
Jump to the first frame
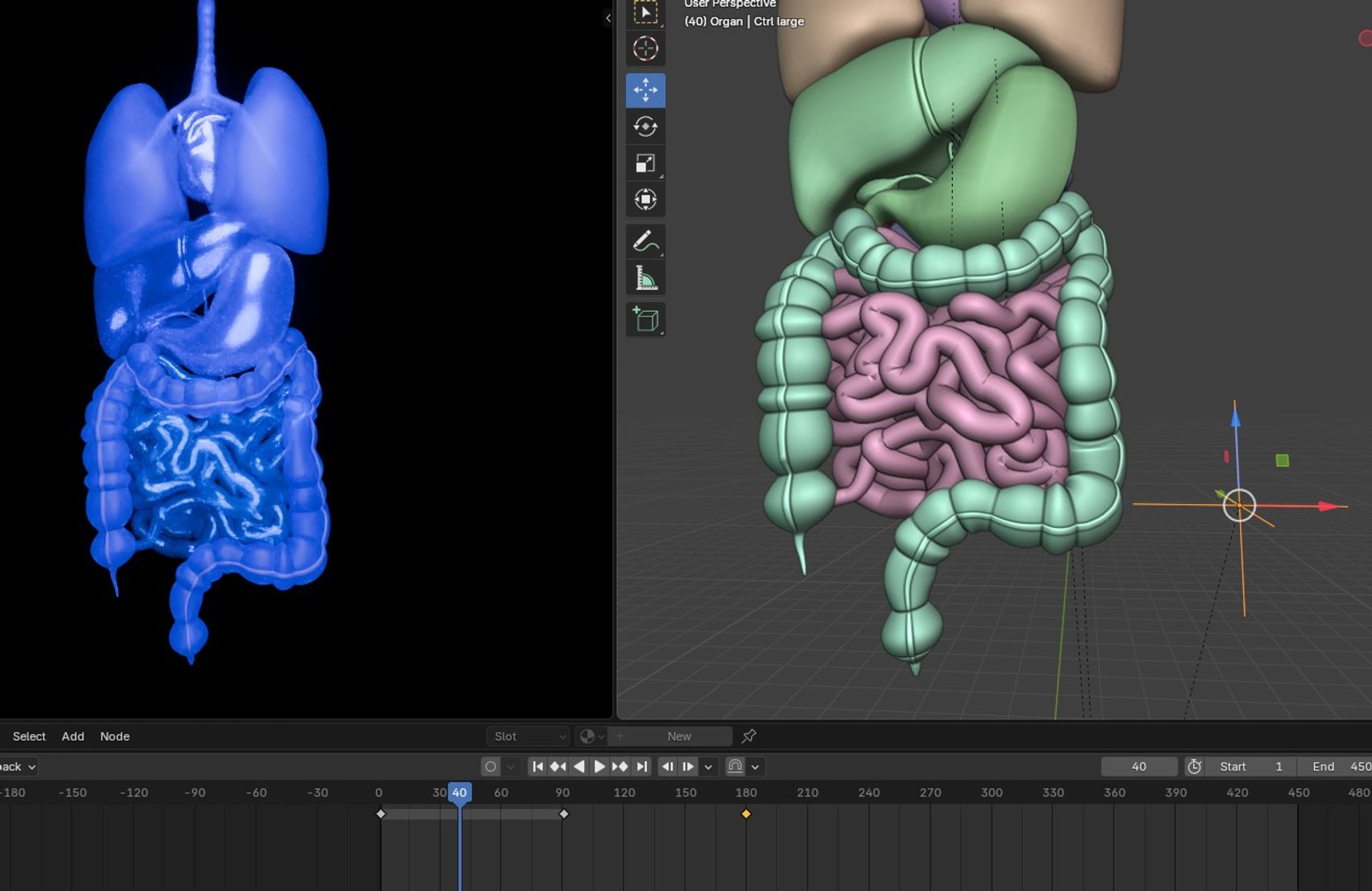coord(538,766)
